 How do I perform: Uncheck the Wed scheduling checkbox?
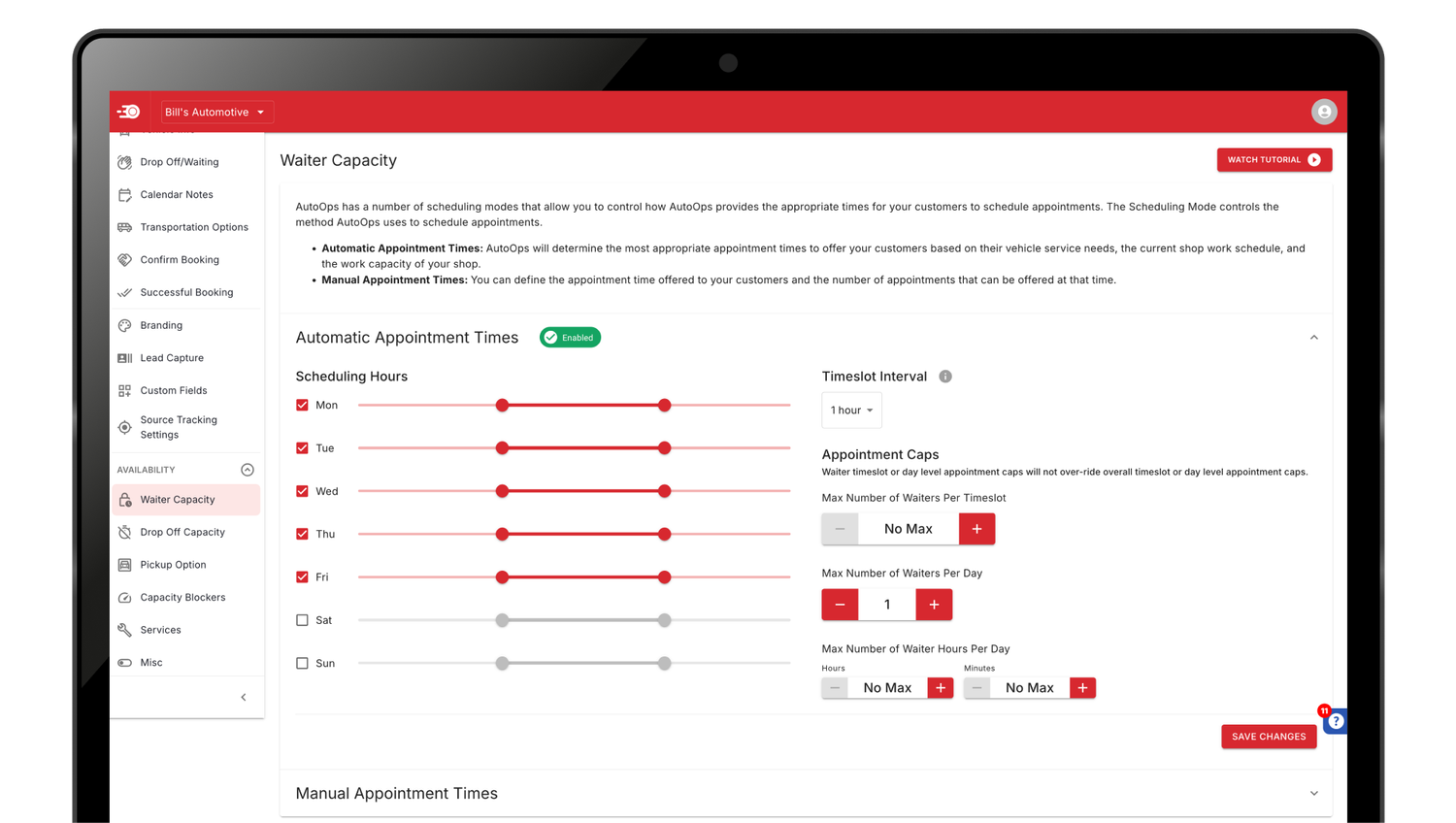(x=302, y=491)
